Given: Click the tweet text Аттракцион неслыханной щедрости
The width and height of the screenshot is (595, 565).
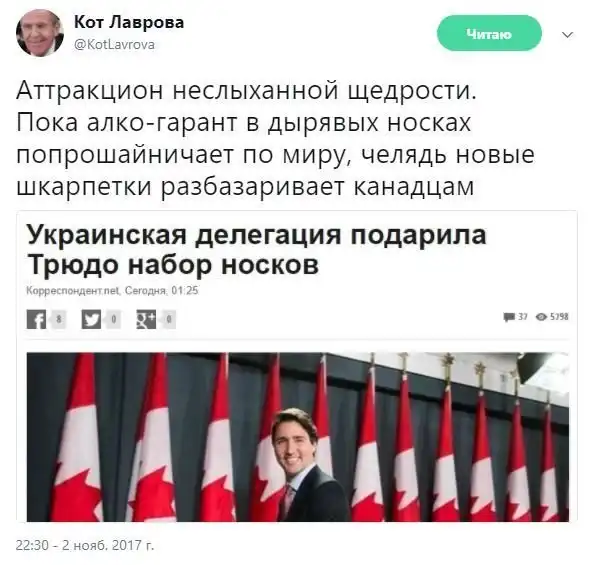Looking at the screenshot, I should coord(246,91).
